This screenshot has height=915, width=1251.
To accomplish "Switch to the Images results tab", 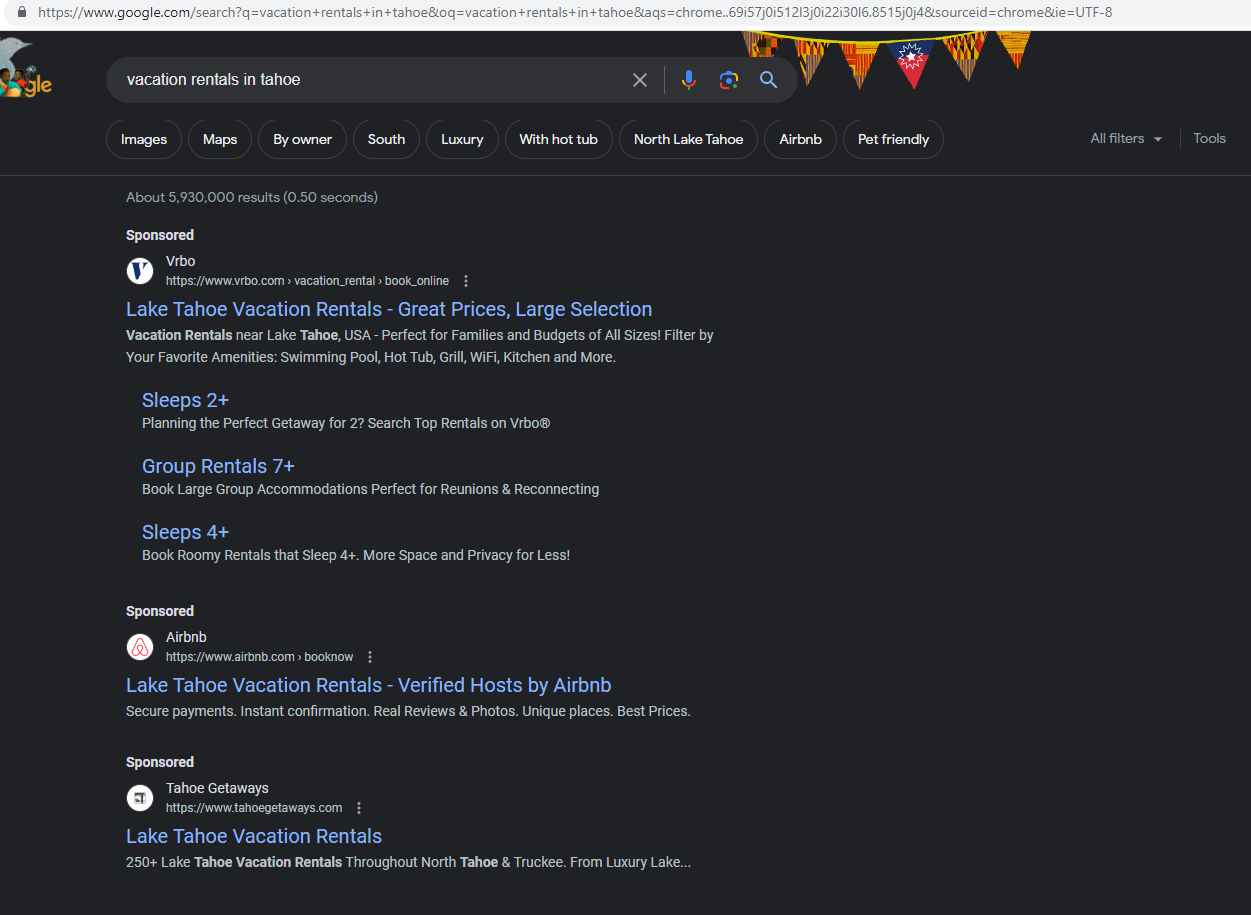I will 144,139.
